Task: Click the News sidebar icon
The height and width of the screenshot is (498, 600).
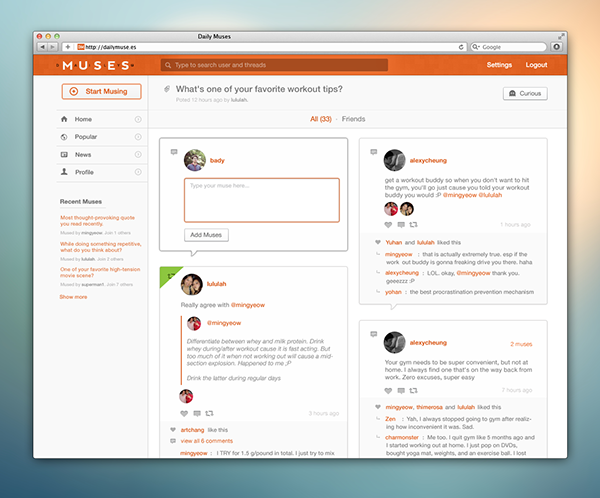Action: click(64, 155)
